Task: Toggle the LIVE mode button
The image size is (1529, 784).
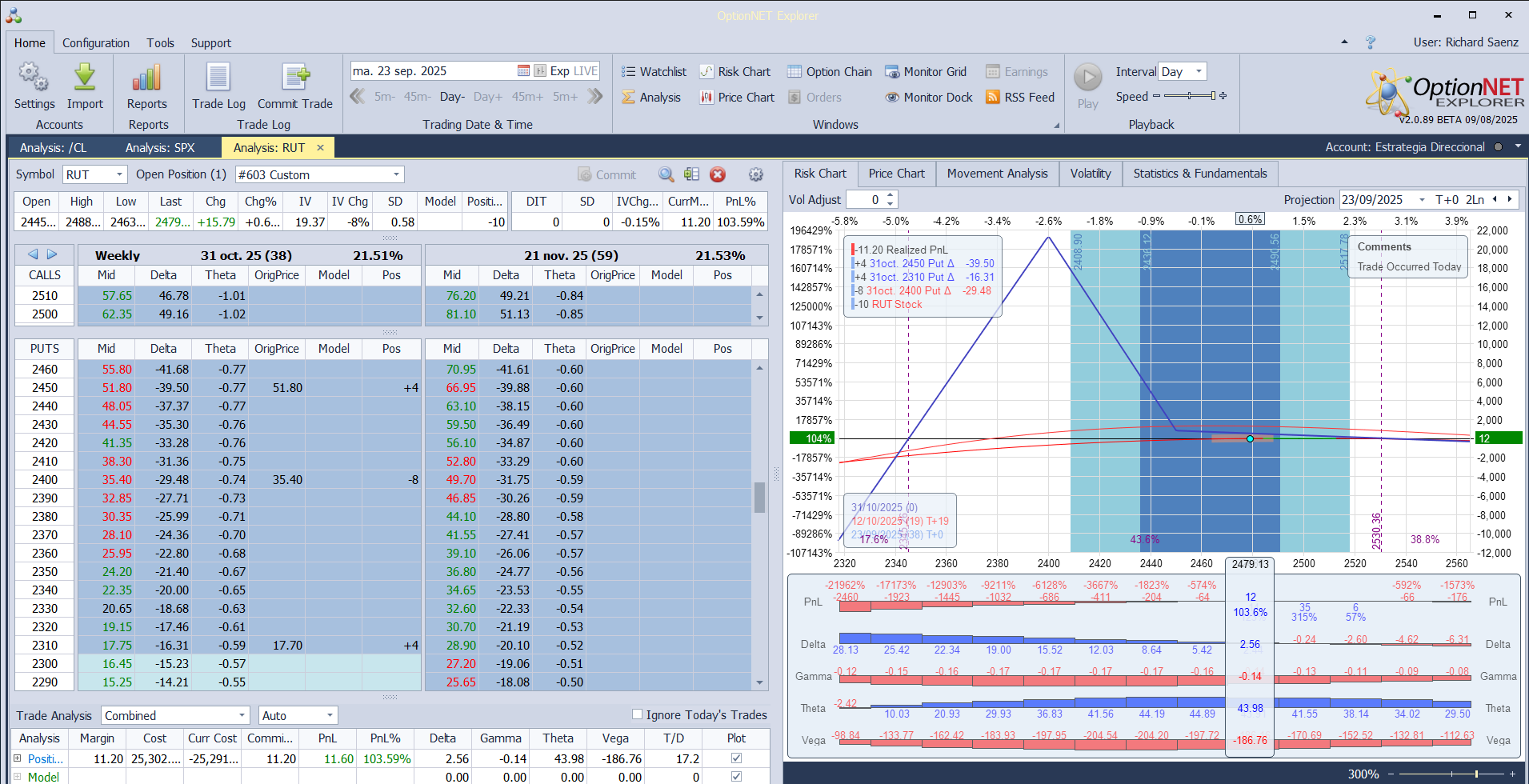Action: coord(586,71)
